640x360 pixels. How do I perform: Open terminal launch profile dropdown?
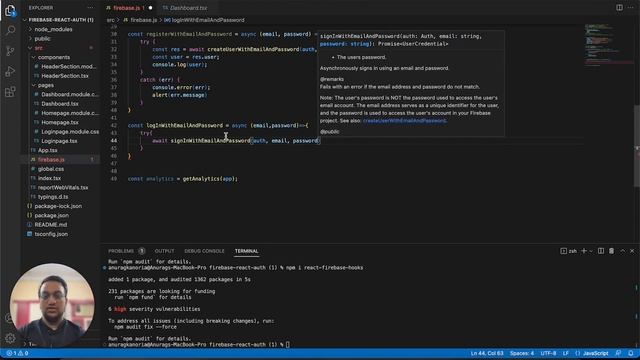tap(591, 251)
